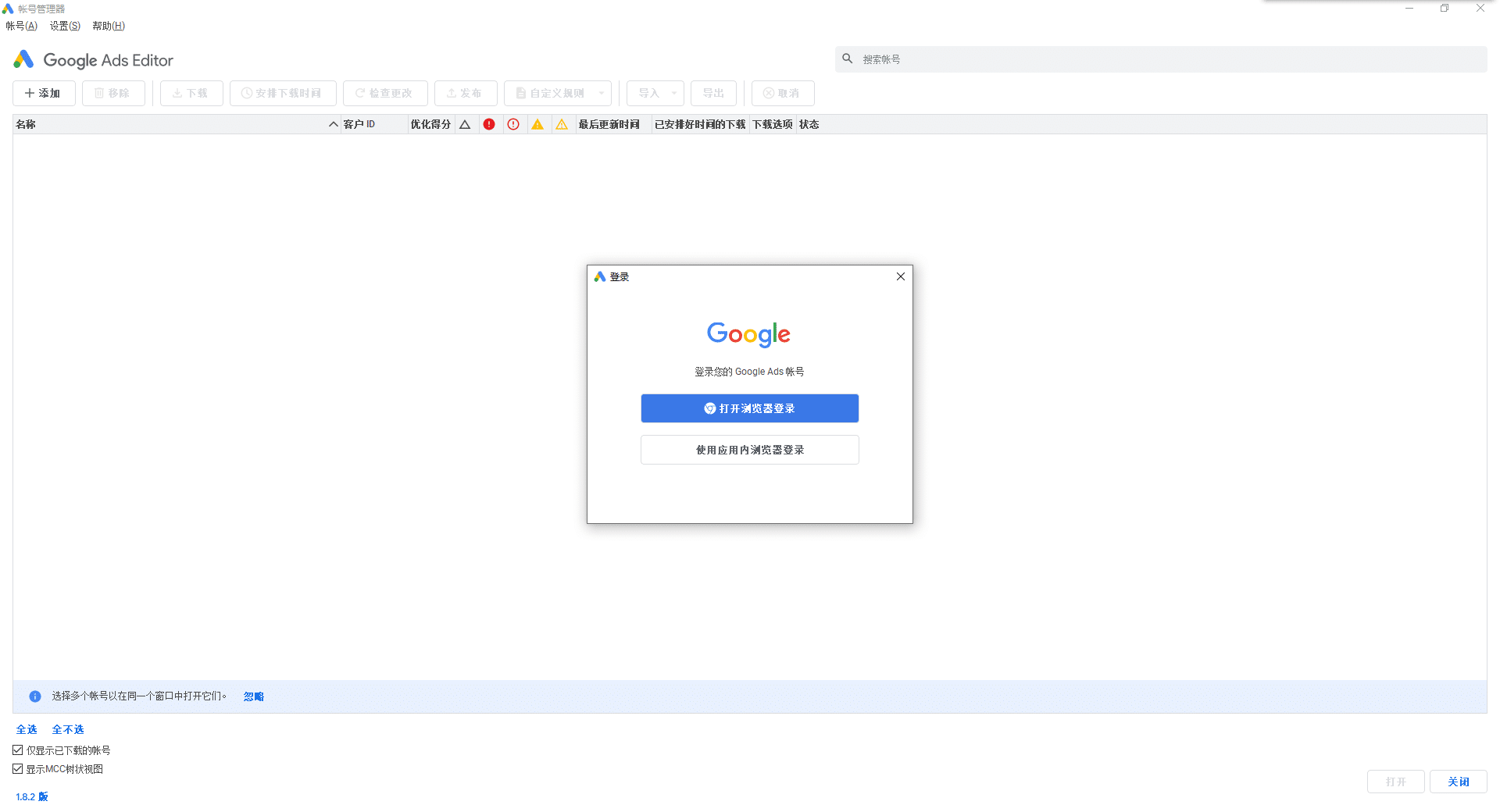Click the solid red error column icon
1500x812 pixels.
tap(489, 124)
